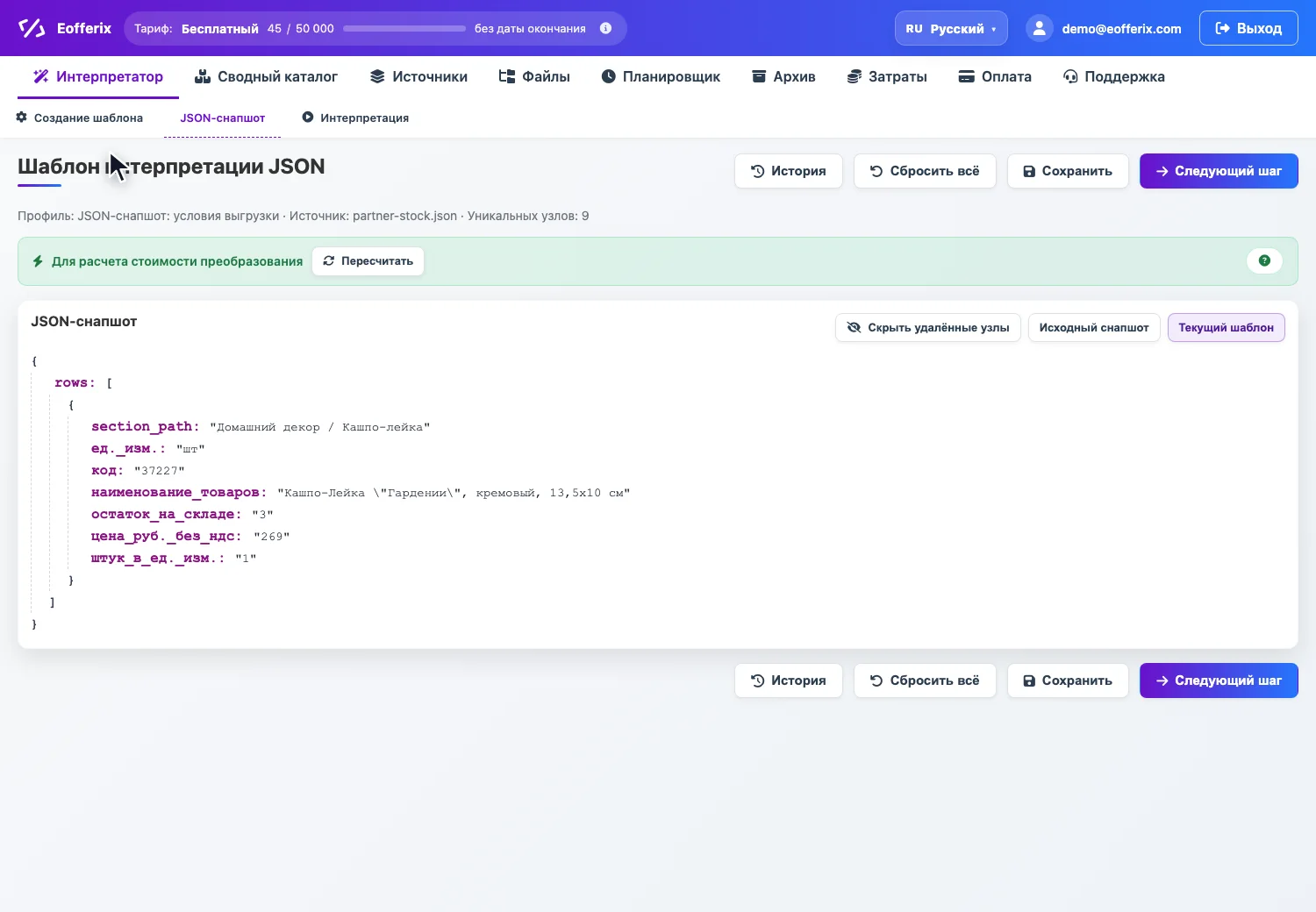Open the language dropdown Русский
Viewport: 1316px width, 912px height.
951,28
